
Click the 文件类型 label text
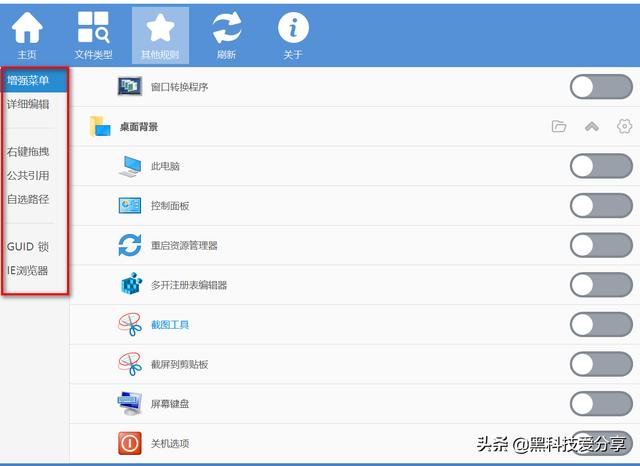tap(93, 55)
